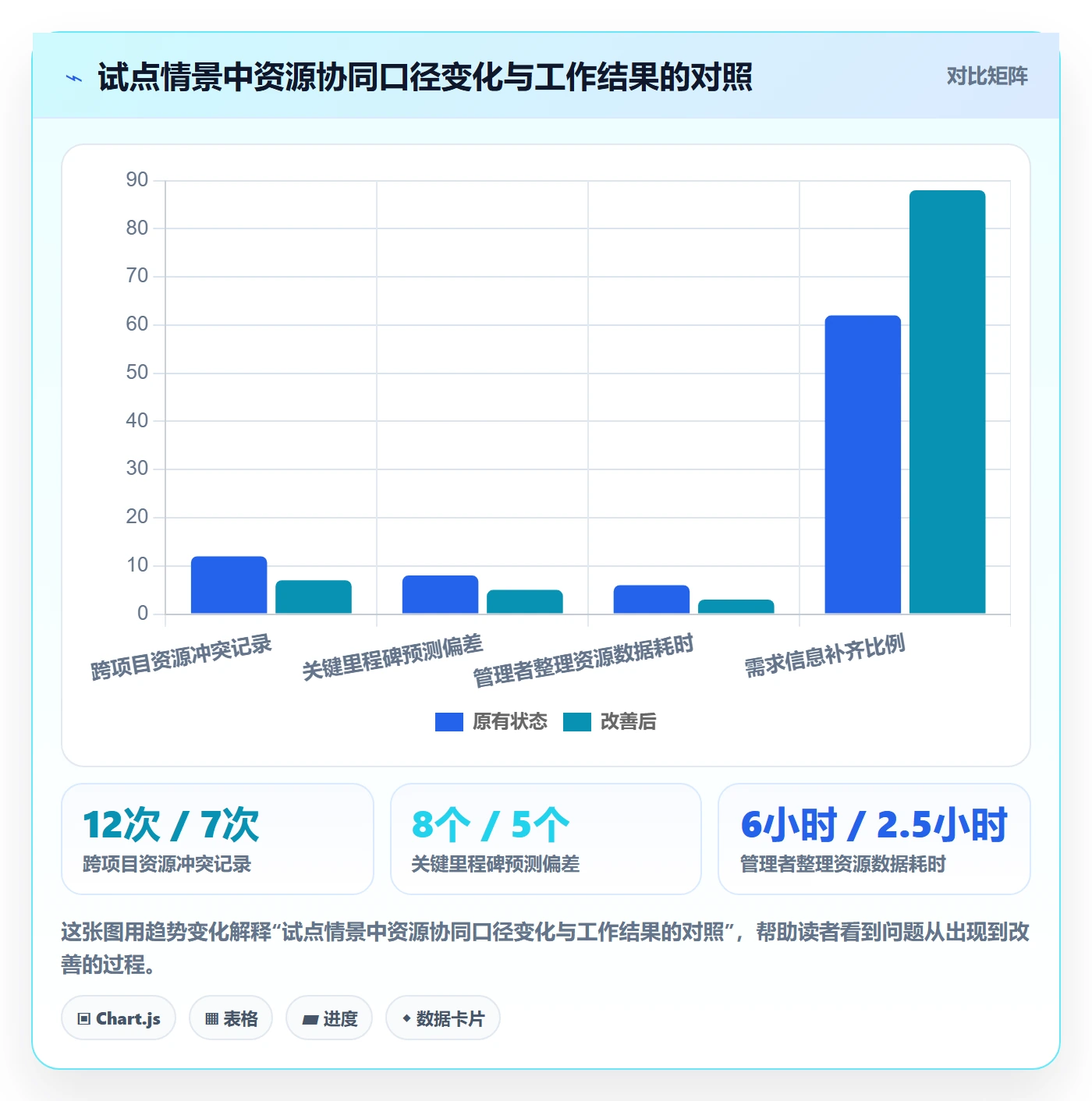Click the diamond icon in the 数据卡片 chip
This screenshot has width=1092, height=1101.
click(406, 1018)
